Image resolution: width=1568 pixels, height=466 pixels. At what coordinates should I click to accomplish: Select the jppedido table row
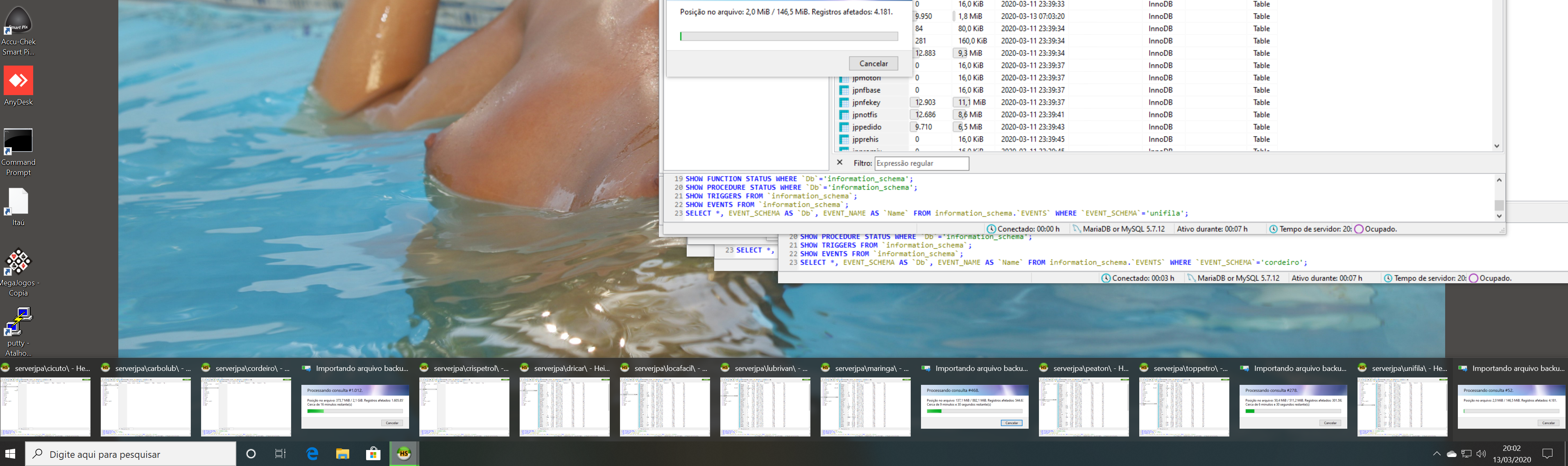[x=867, y=127]
